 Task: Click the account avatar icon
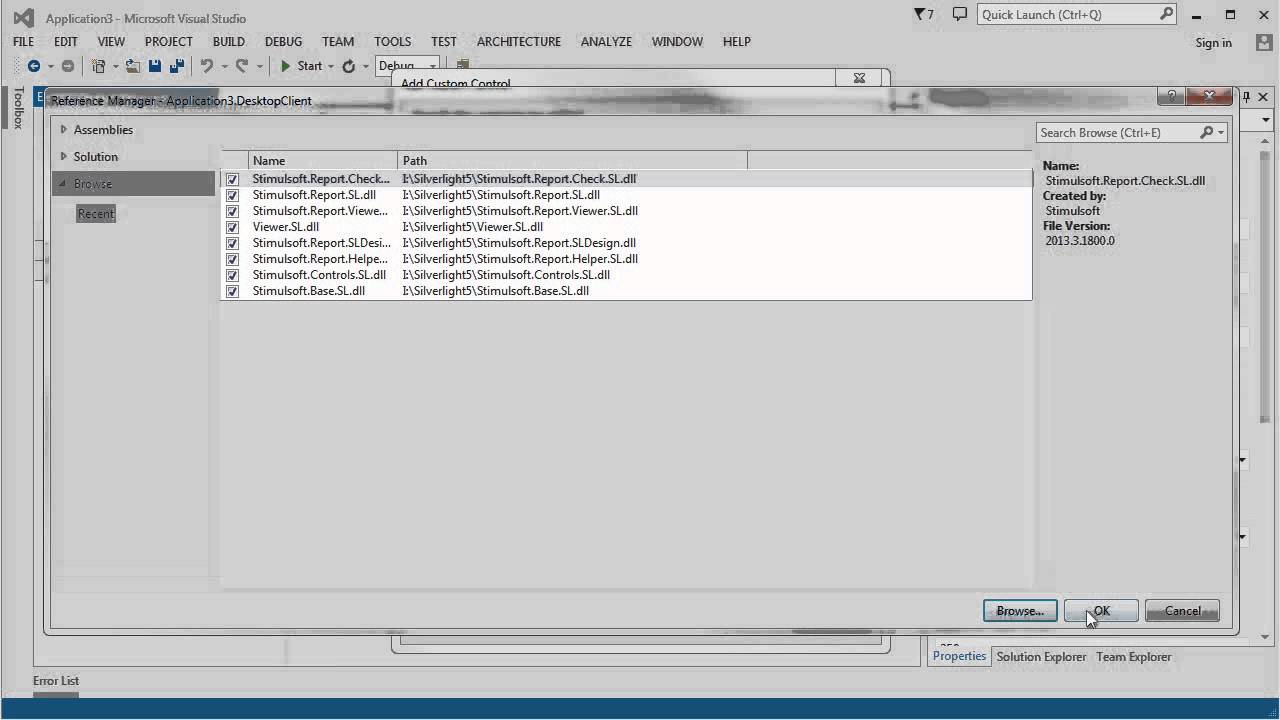pos(1263,42)
